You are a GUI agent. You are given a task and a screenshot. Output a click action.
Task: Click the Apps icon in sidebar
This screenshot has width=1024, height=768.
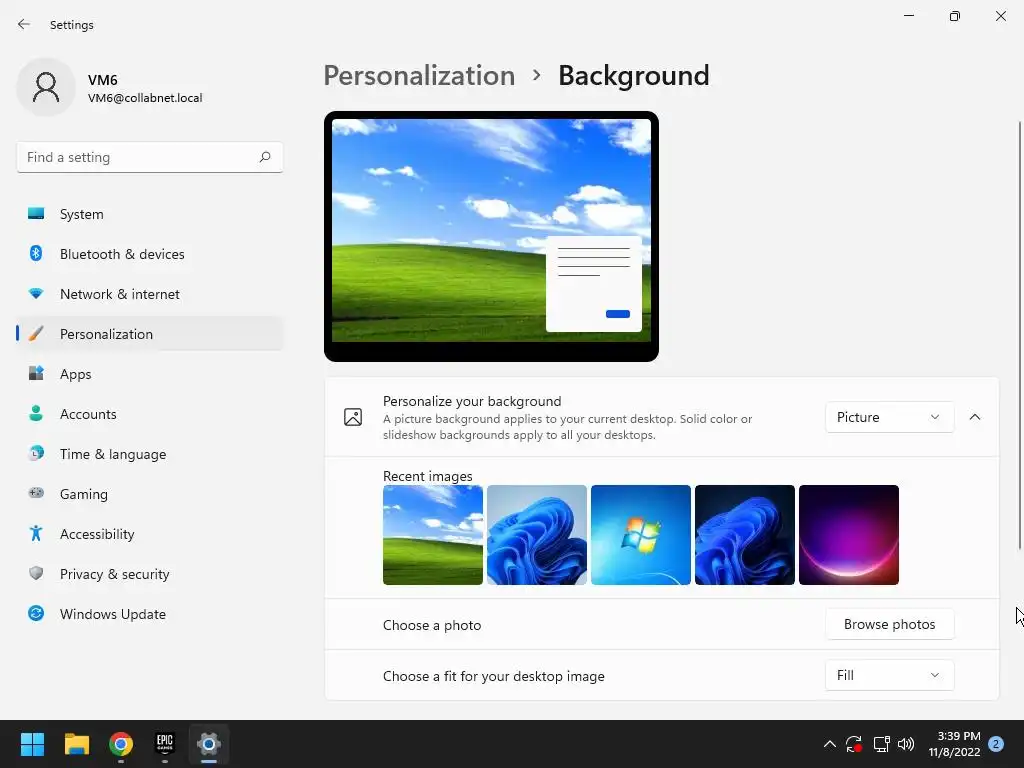pyautogui.click(x=36, y=374)
